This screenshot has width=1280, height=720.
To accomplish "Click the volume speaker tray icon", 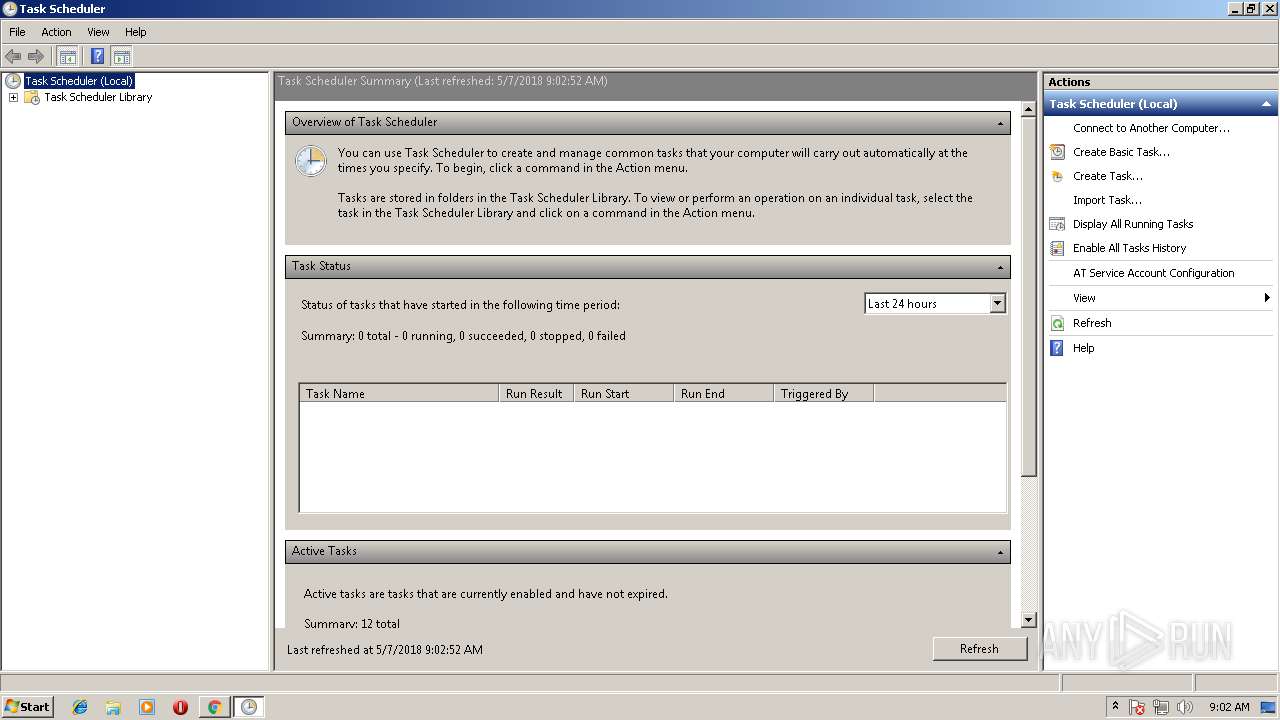I will [1185, 707].
